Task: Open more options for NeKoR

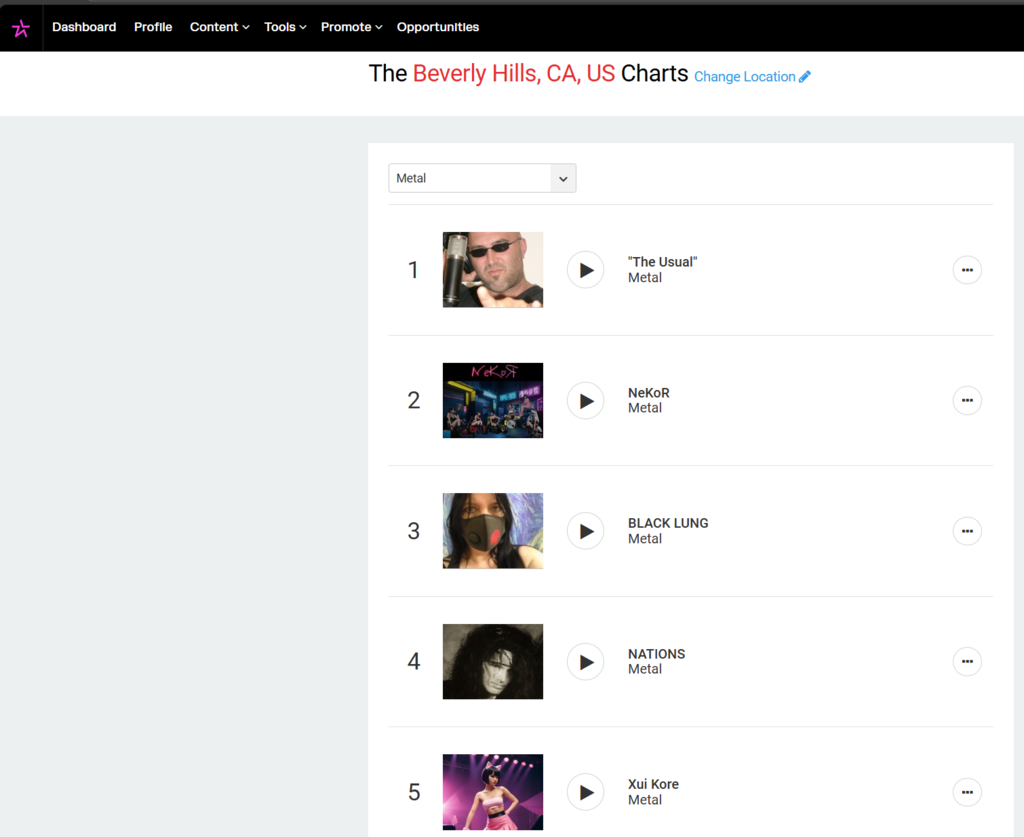Action: point(967,401)
